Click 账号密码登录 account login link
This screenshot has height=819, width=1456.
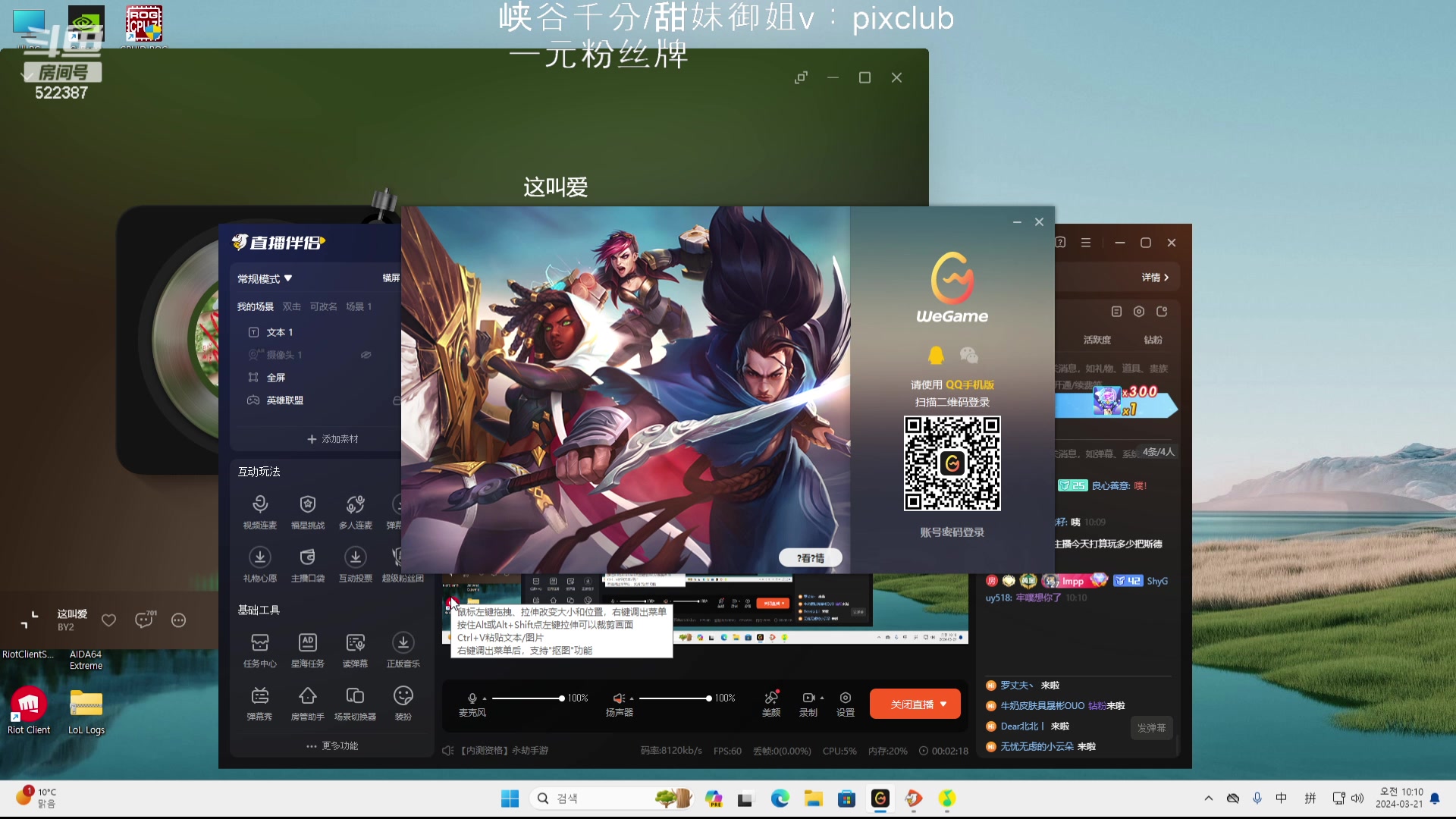coord(952,532)
